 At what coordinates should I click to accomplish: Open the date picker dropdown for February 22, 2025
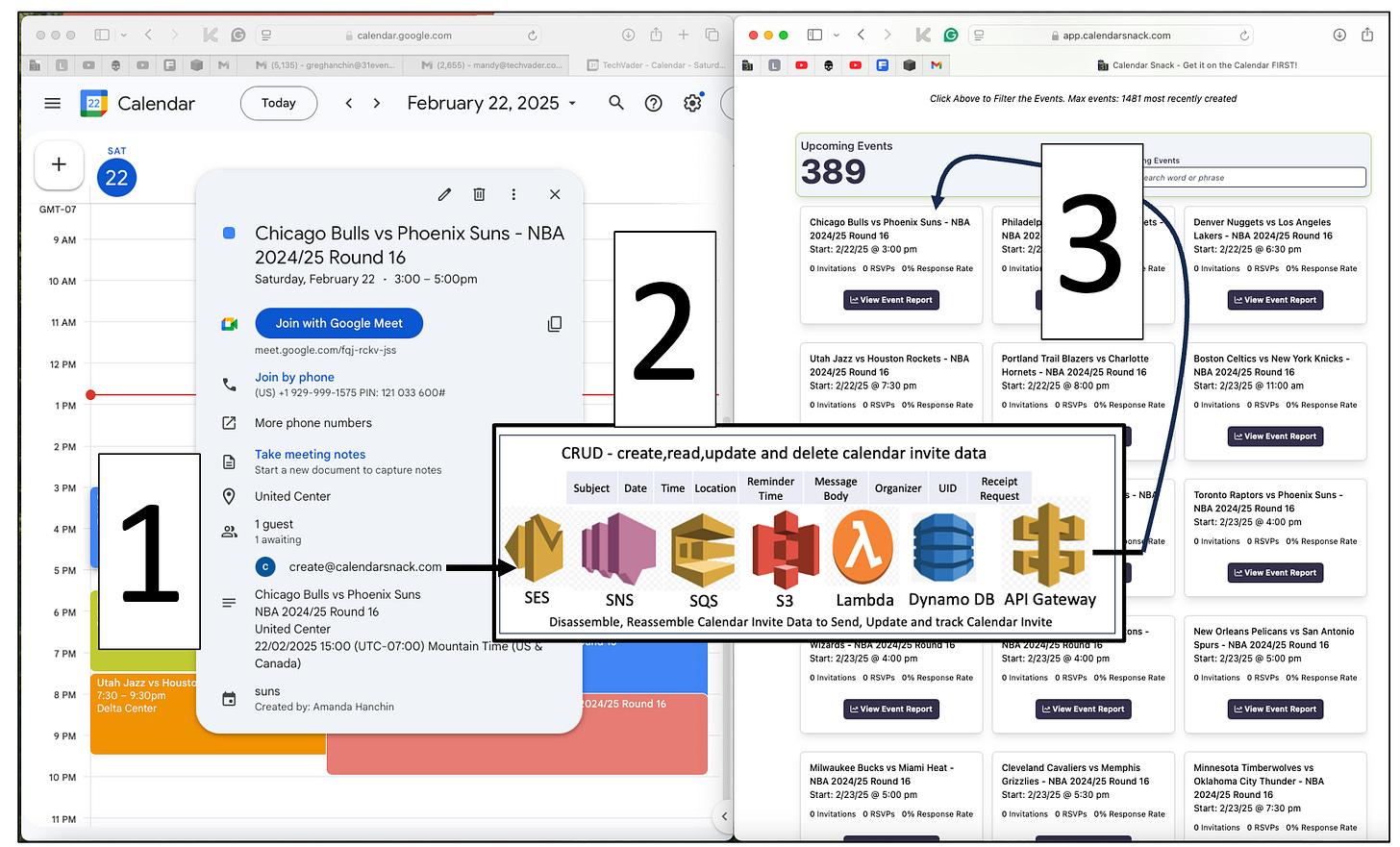click(573, 104)
